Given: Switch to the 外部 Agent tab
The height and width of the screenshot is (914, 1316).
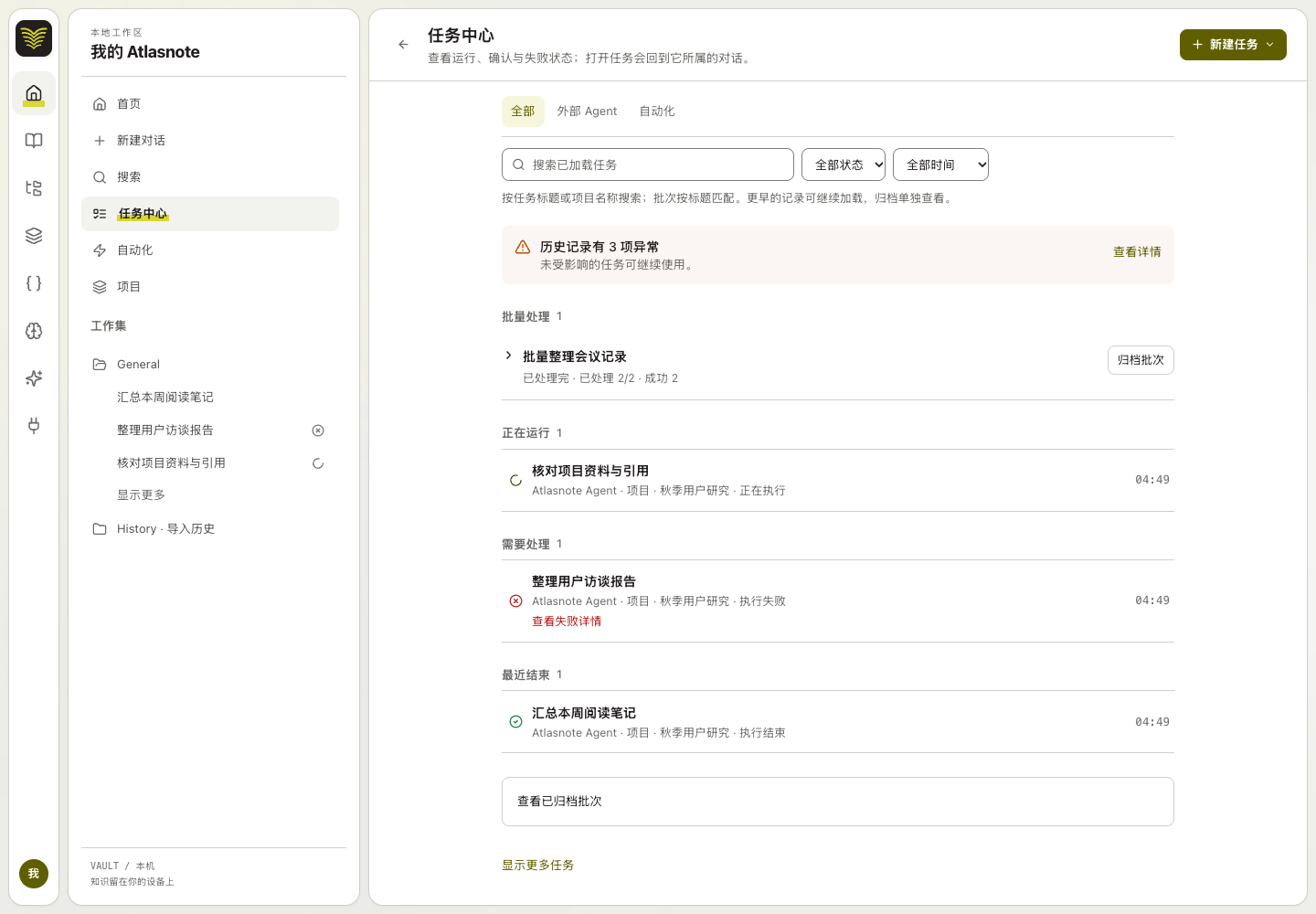Looking at the screenshot, I should click(x=587, y=112).
